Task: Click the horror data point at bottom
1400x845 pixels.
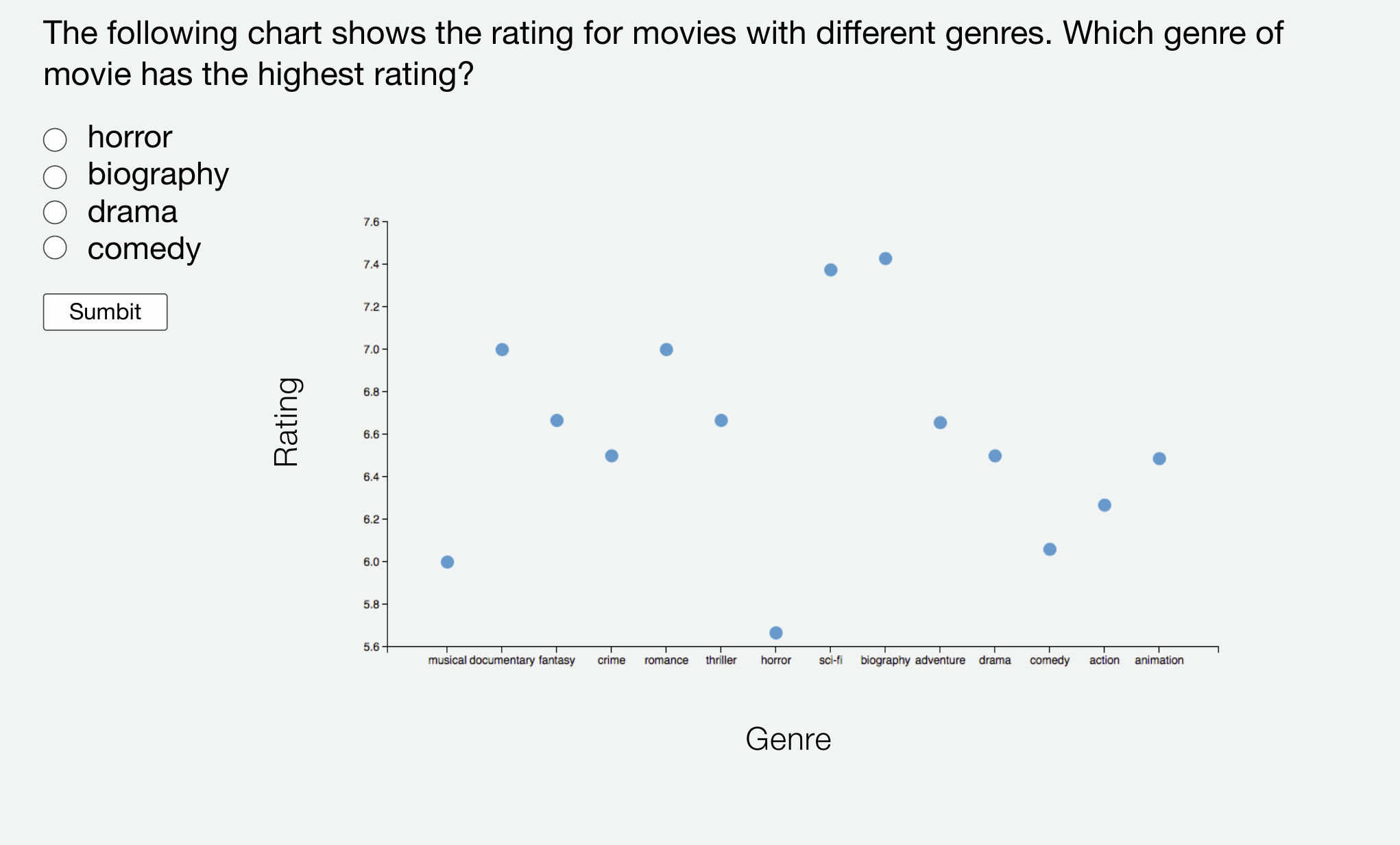Action: tap(775, 633)
